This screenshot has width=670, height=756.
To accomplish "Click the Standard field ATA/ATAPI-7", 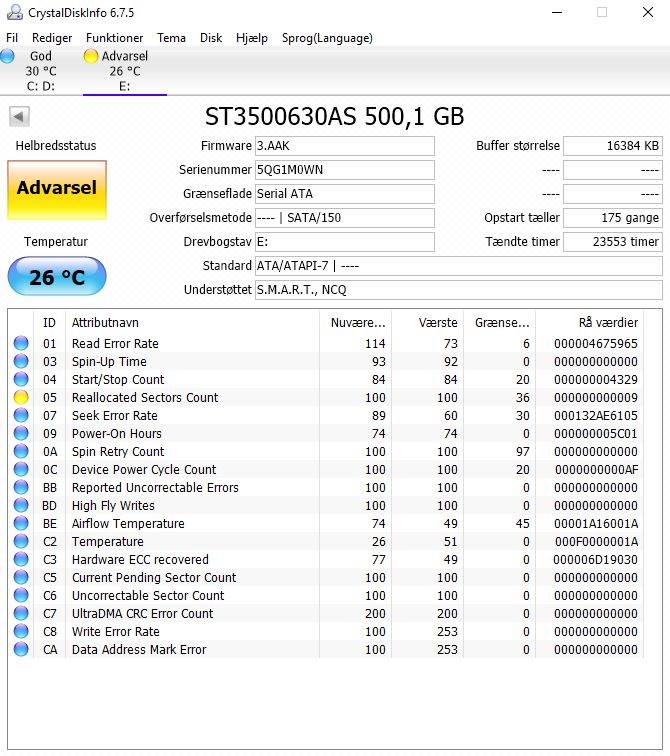I will coord(458,266).
